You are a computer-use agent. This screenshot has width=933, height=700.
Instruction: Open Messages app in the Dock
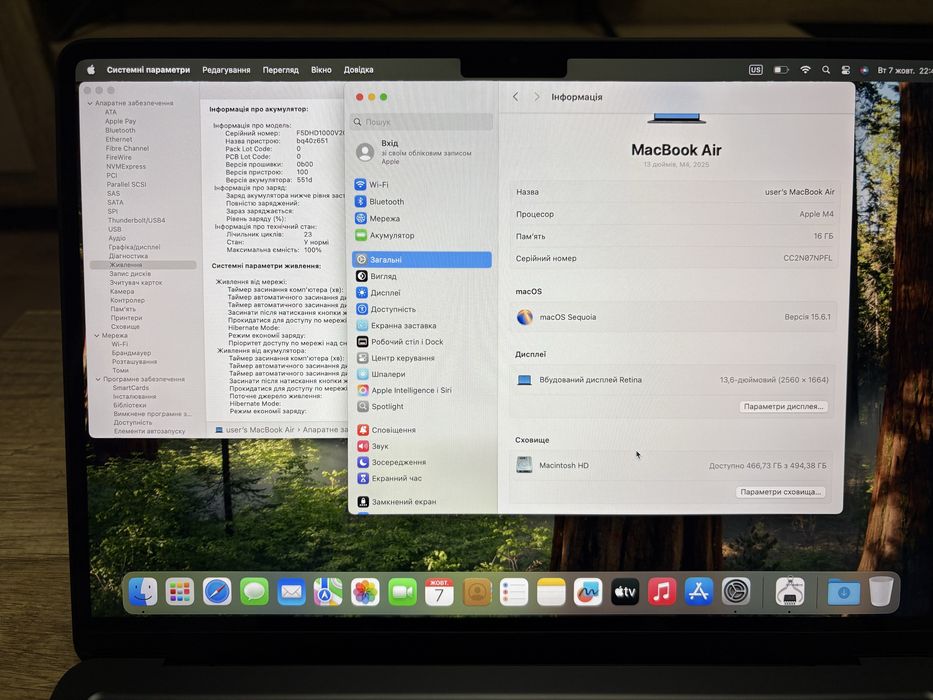coord(254,592)
